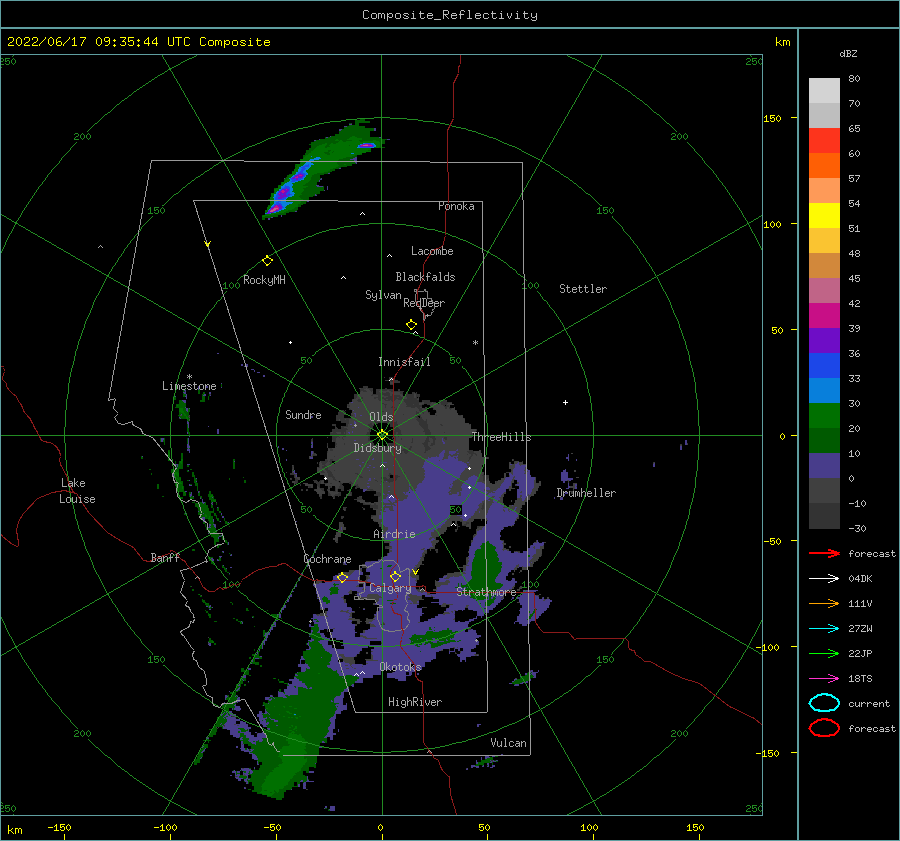Viewport: 900px width, 841px height.
Task: Click the dBZ scale heading
Action: [x=848, y=53]
